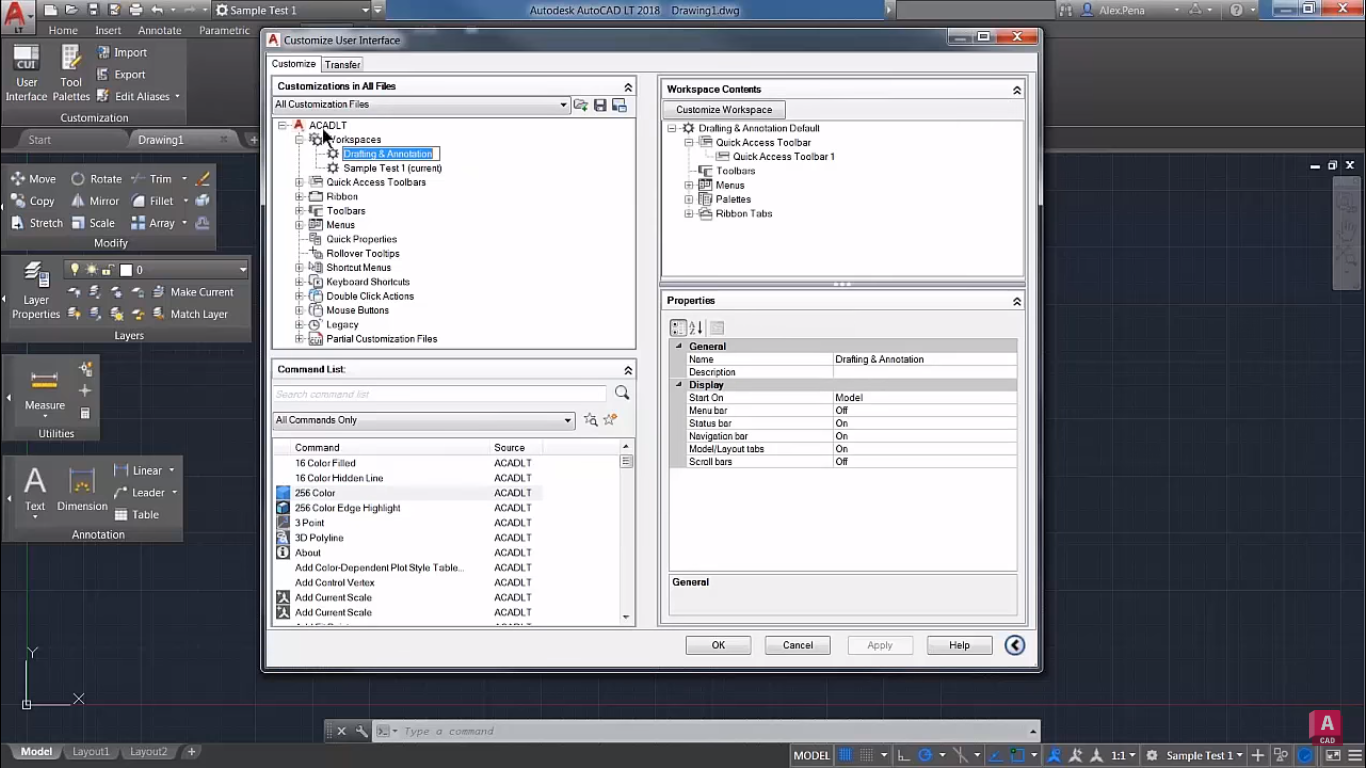Open the Annotate ribbon tab

coord(160,30)
